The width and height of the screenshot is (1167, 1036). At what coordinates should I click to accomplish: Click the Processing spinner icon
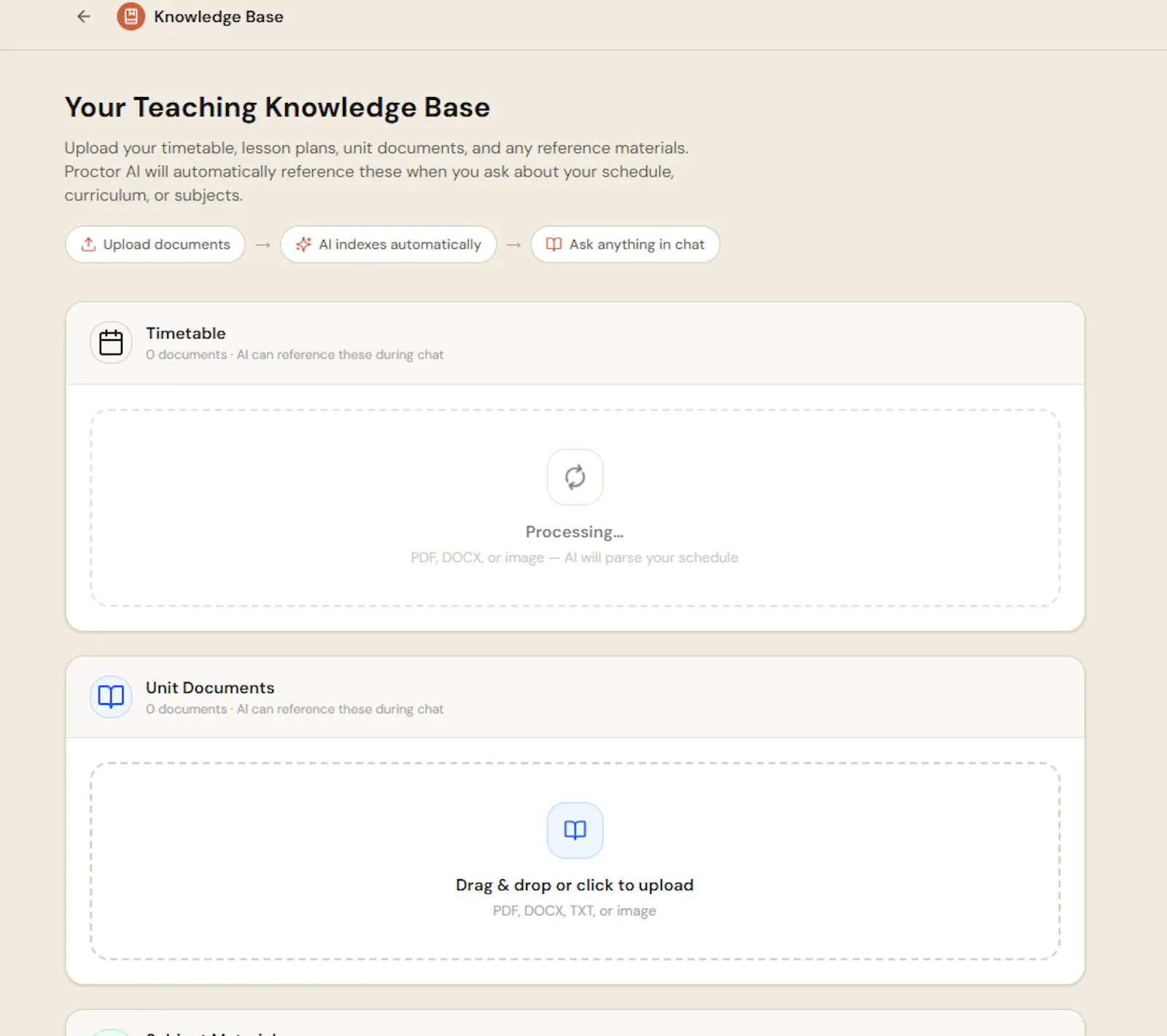[x=575, y=477]
